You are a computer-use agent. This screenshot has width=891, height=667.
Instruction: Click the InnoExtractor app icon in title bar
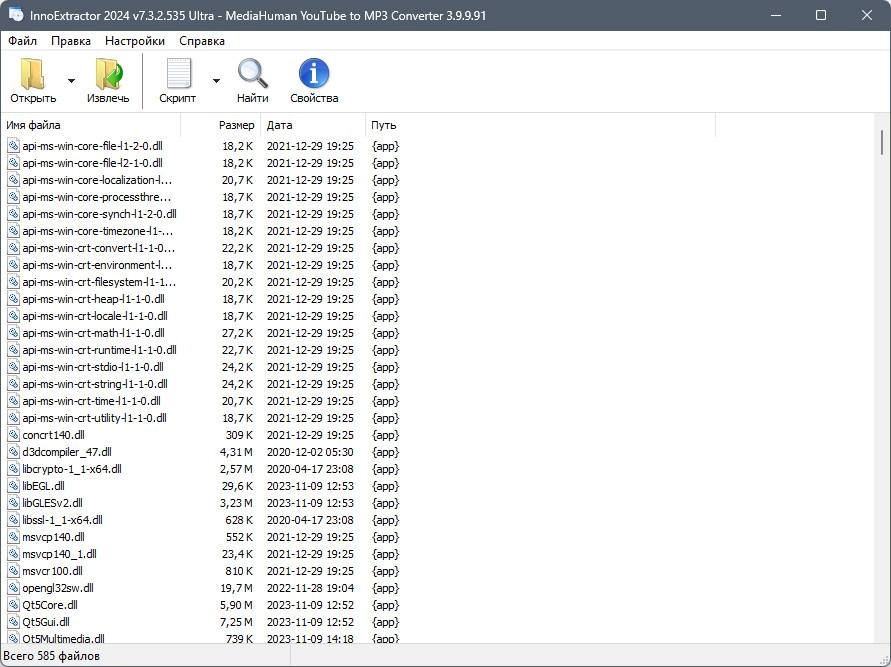16,15
